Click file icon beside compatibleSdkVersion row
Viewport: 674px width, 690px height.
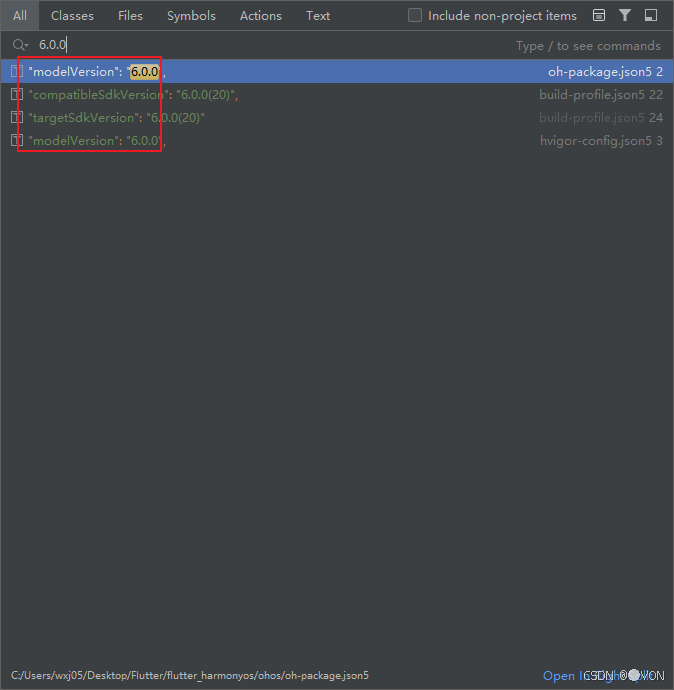[17, 94]
